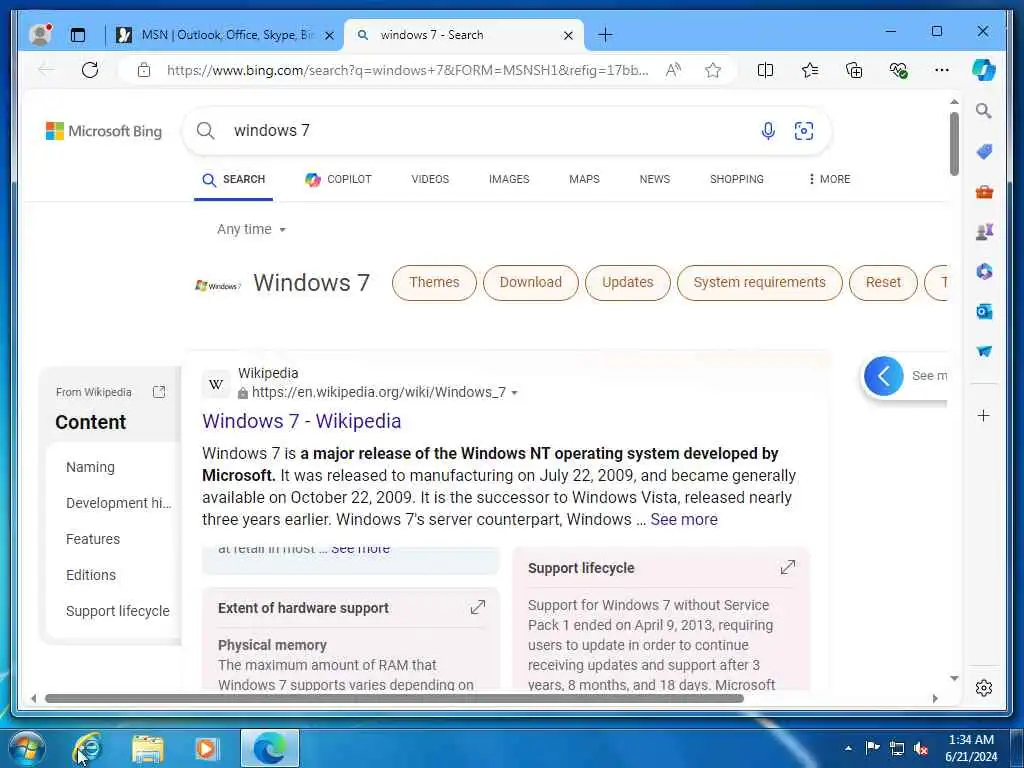Select SHOPPING search tab
The image size is (1024, 768).
click(737, 179)
